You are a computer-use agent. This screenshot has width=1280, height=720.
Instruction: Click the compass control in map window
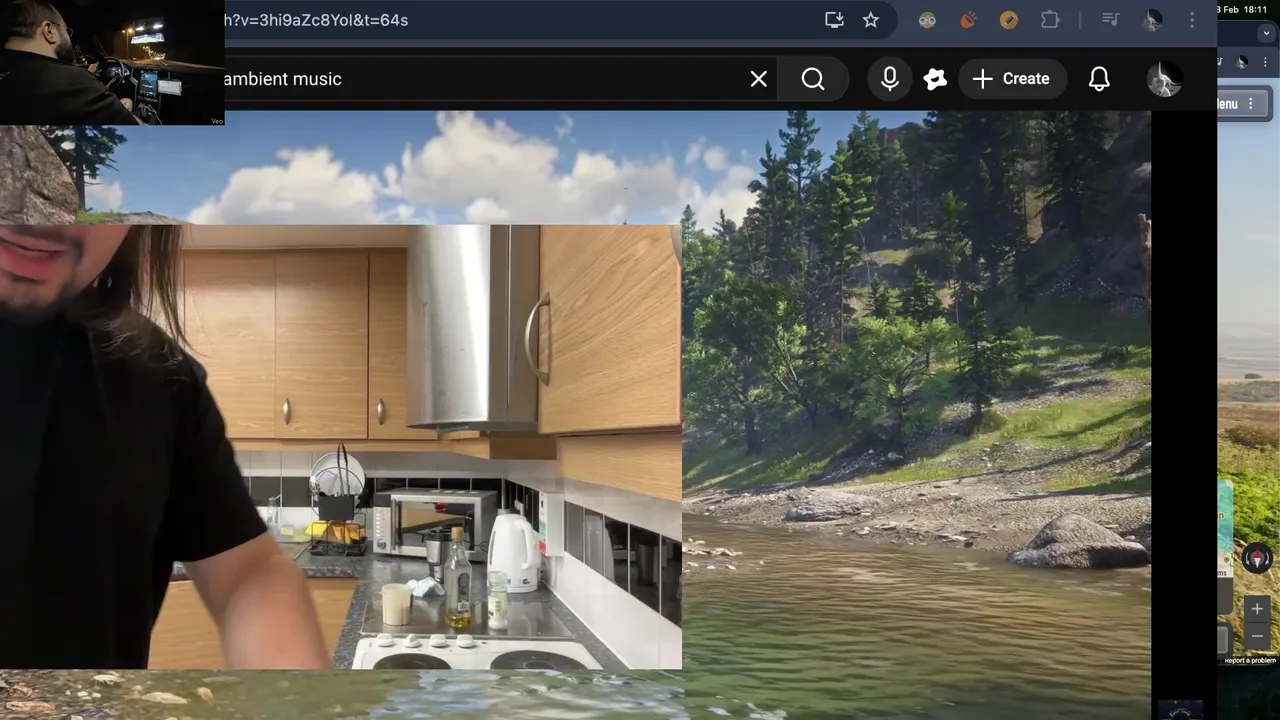pos(1257,558)
